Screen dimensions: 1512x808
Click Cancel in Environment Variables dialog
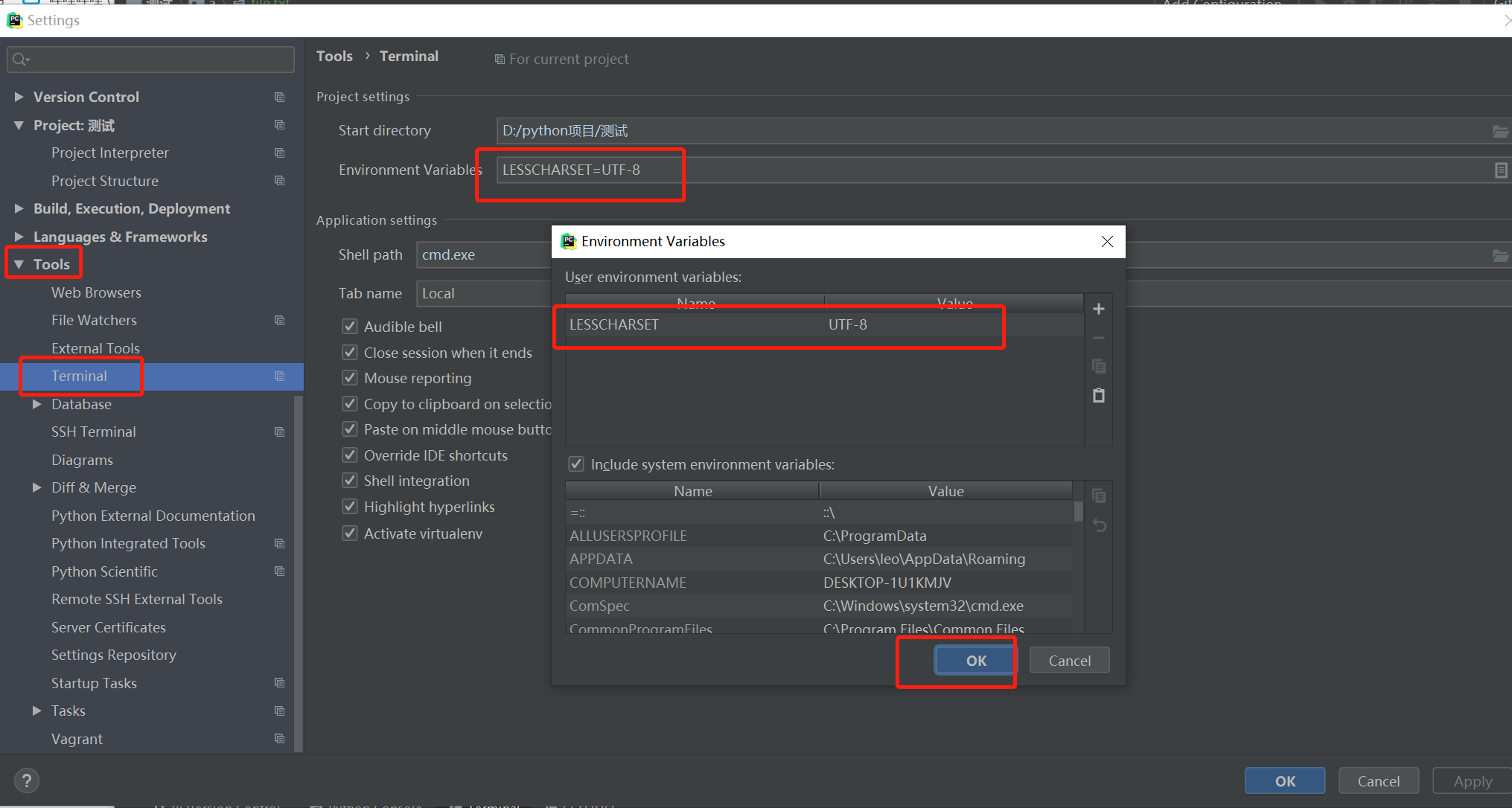[1069, 661]
